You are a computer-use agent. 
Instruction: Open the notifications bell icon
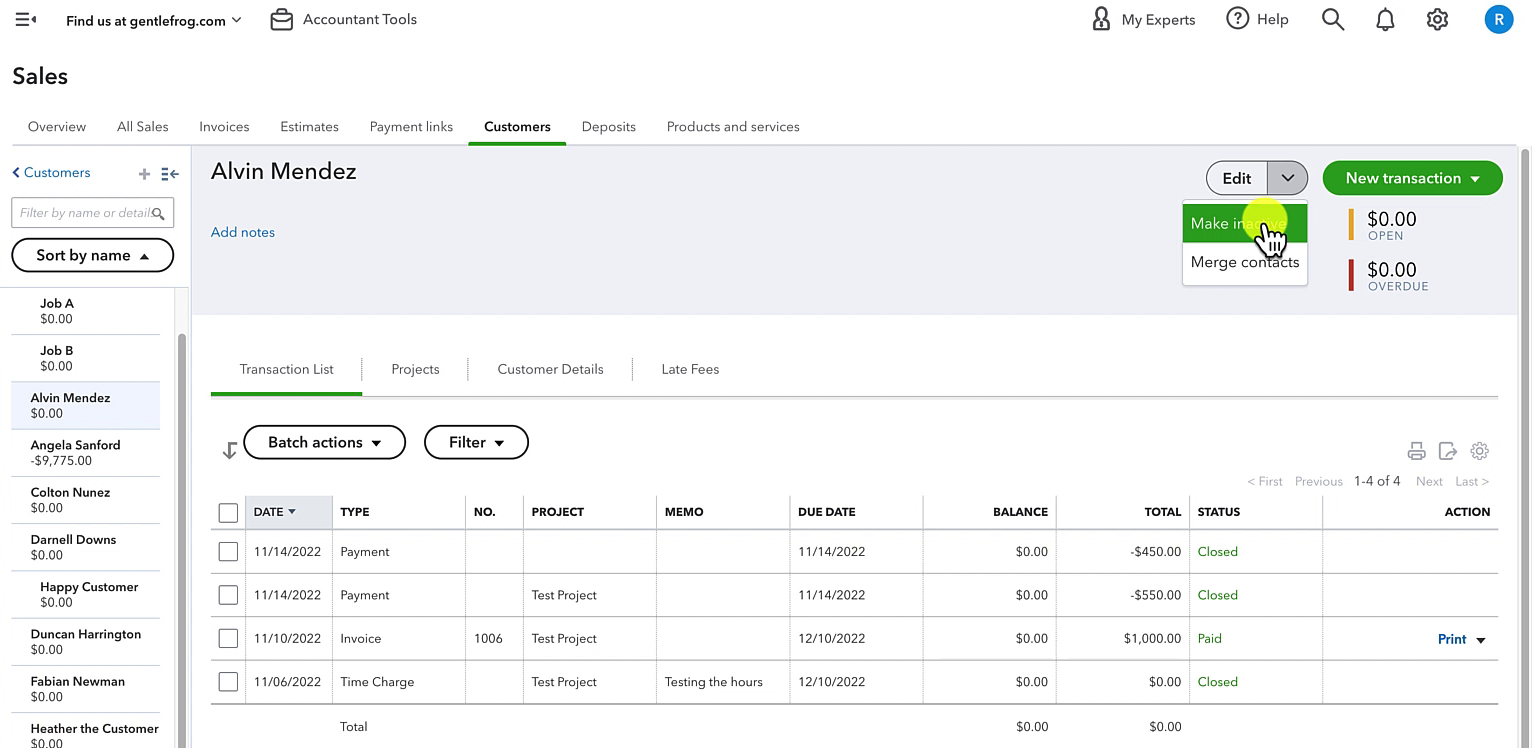(1385, 19)
